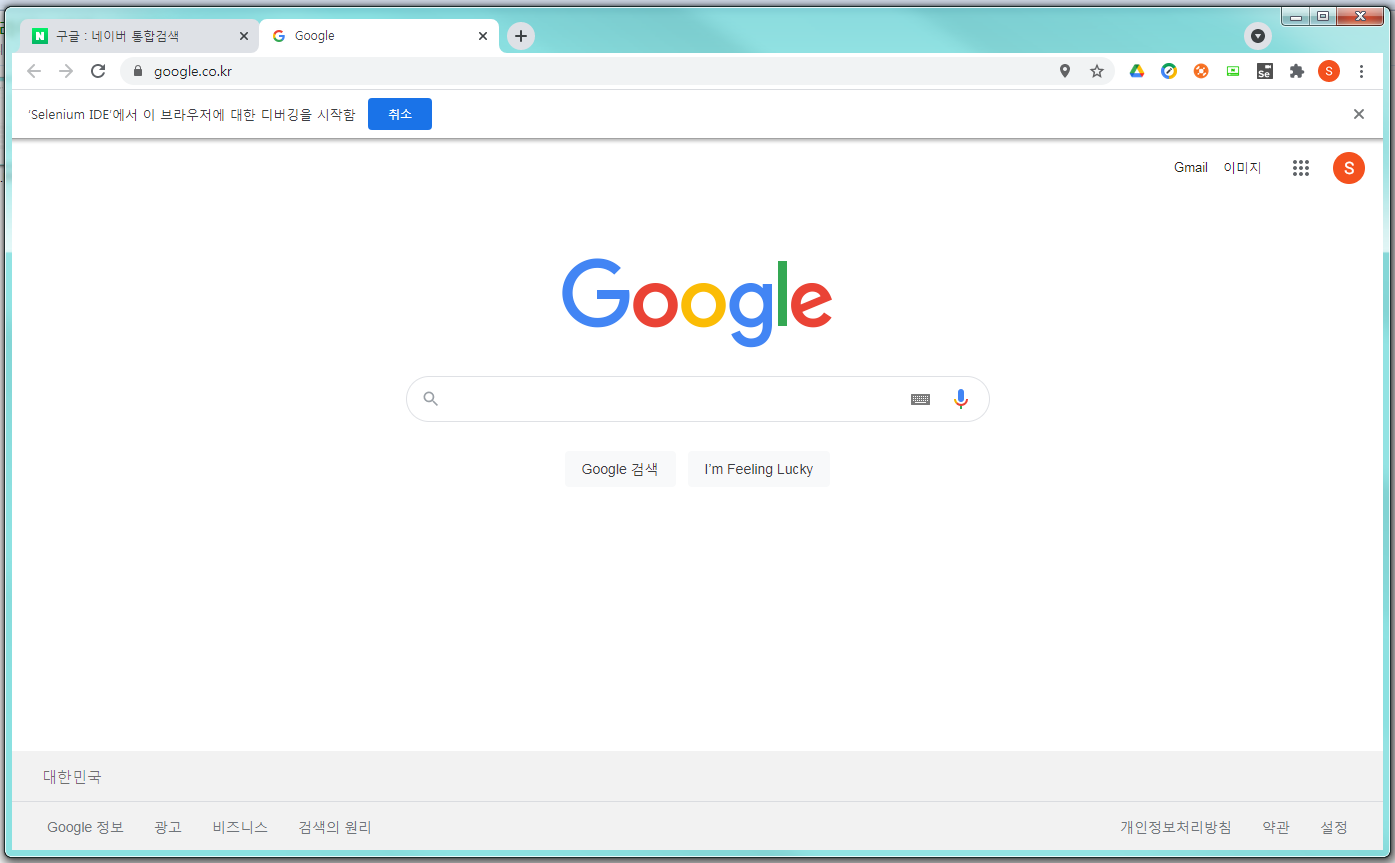Click the browser forward arrow
The image size is (1395, 863).
(x=66, y=71)
